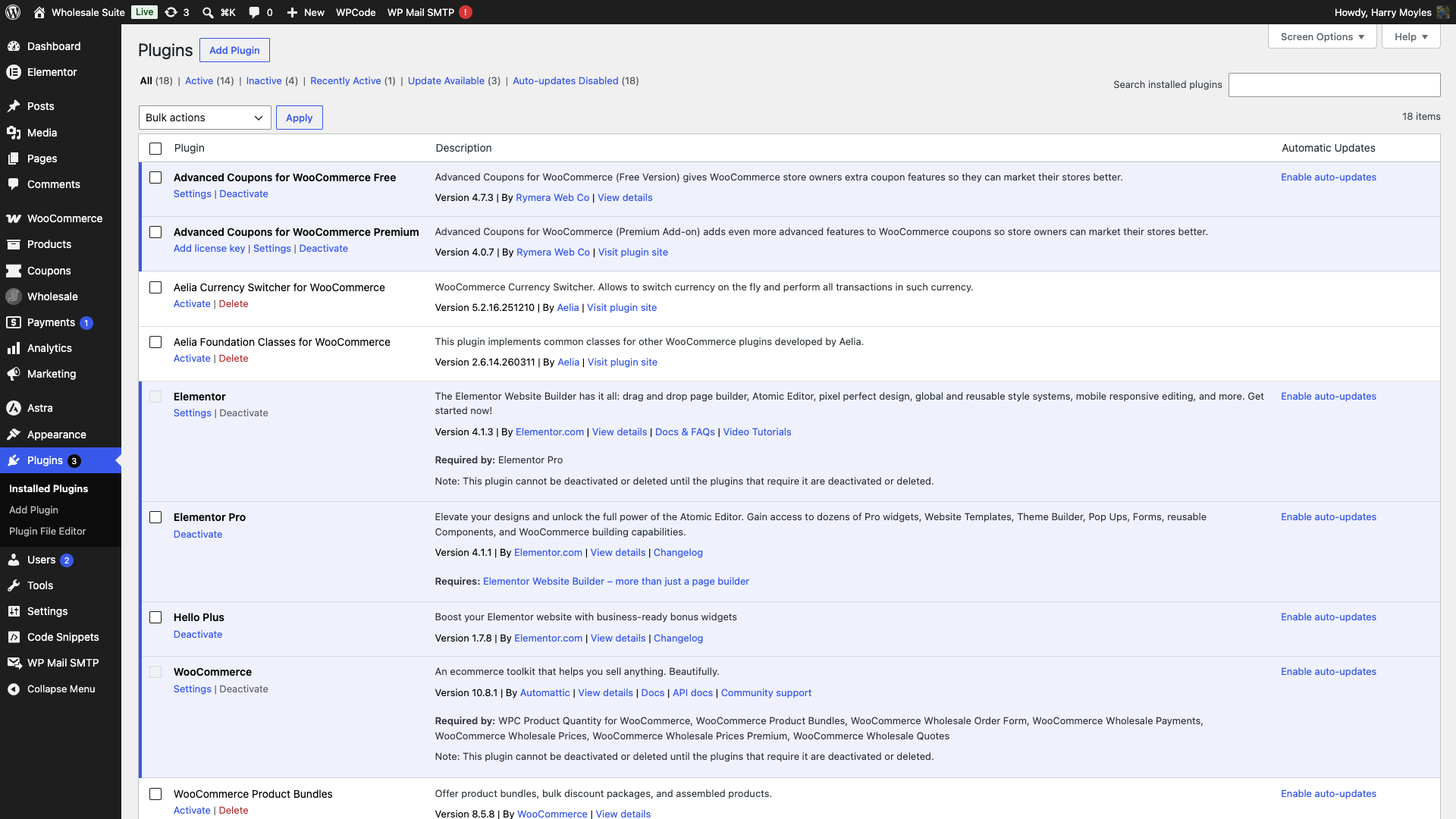This screenshot has height=819, width=1456.
Task: Activate Aelia Currency Switcher plugin
Action: point(192,303)
